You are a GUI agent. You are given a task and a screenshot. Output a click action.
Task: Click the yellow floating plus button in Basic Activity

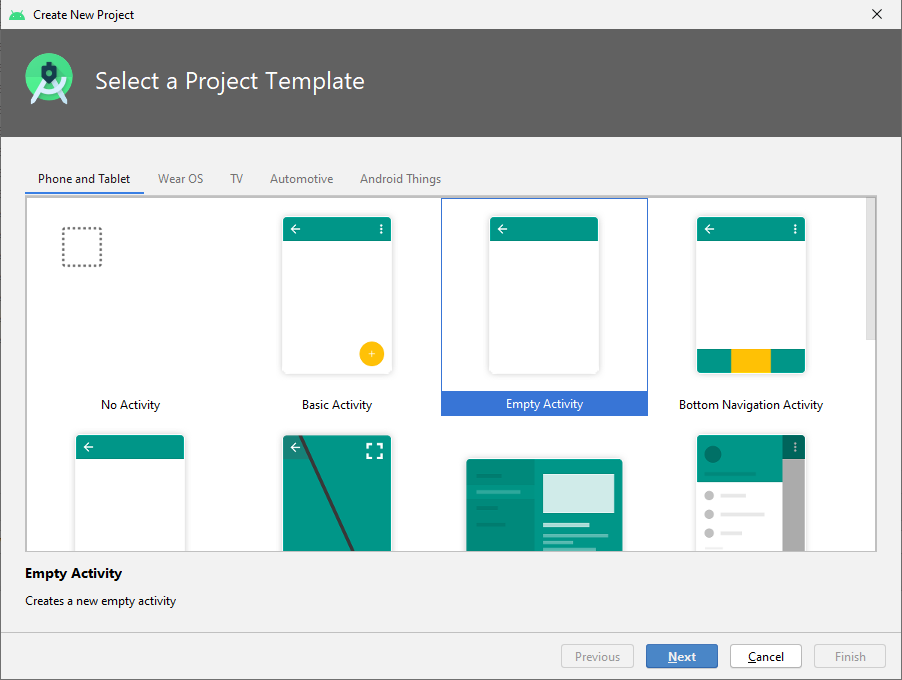(371, 353)
